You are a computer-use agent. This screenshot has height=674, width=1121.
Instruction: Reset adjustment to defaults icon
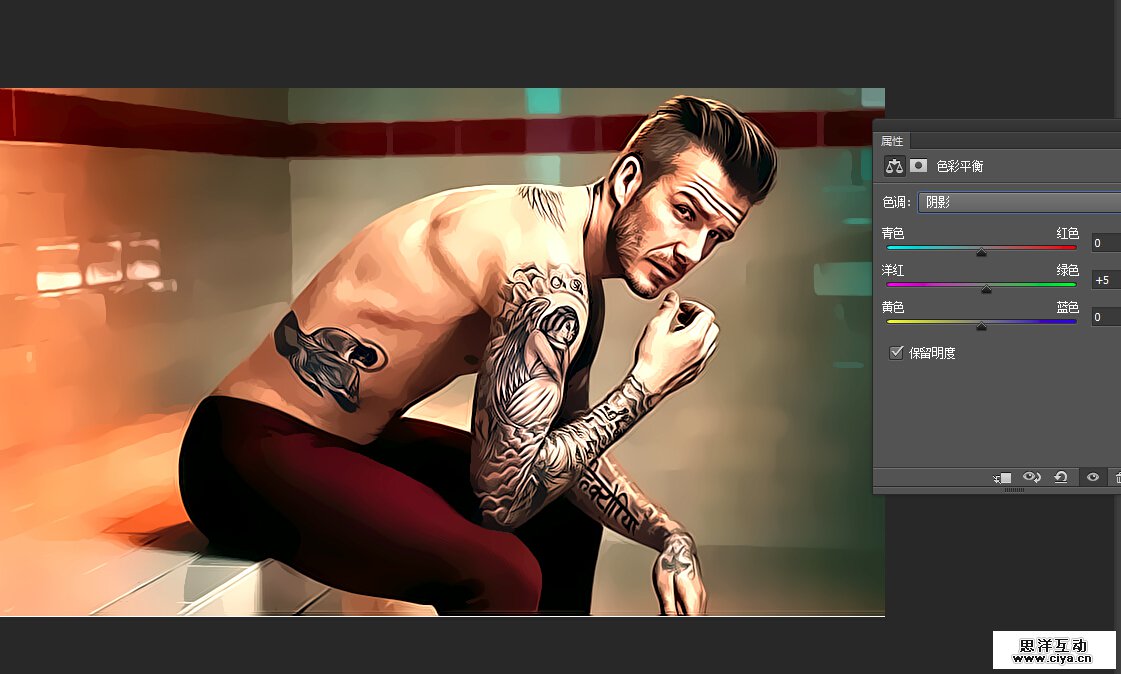1061,478
